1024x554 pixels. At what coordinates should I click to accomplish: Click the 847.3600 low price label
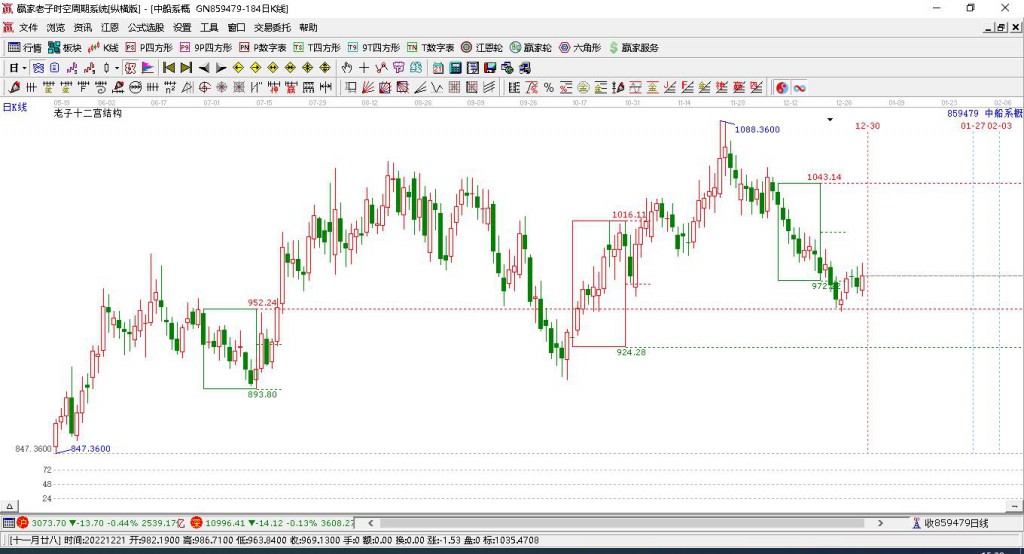point(90,449)
